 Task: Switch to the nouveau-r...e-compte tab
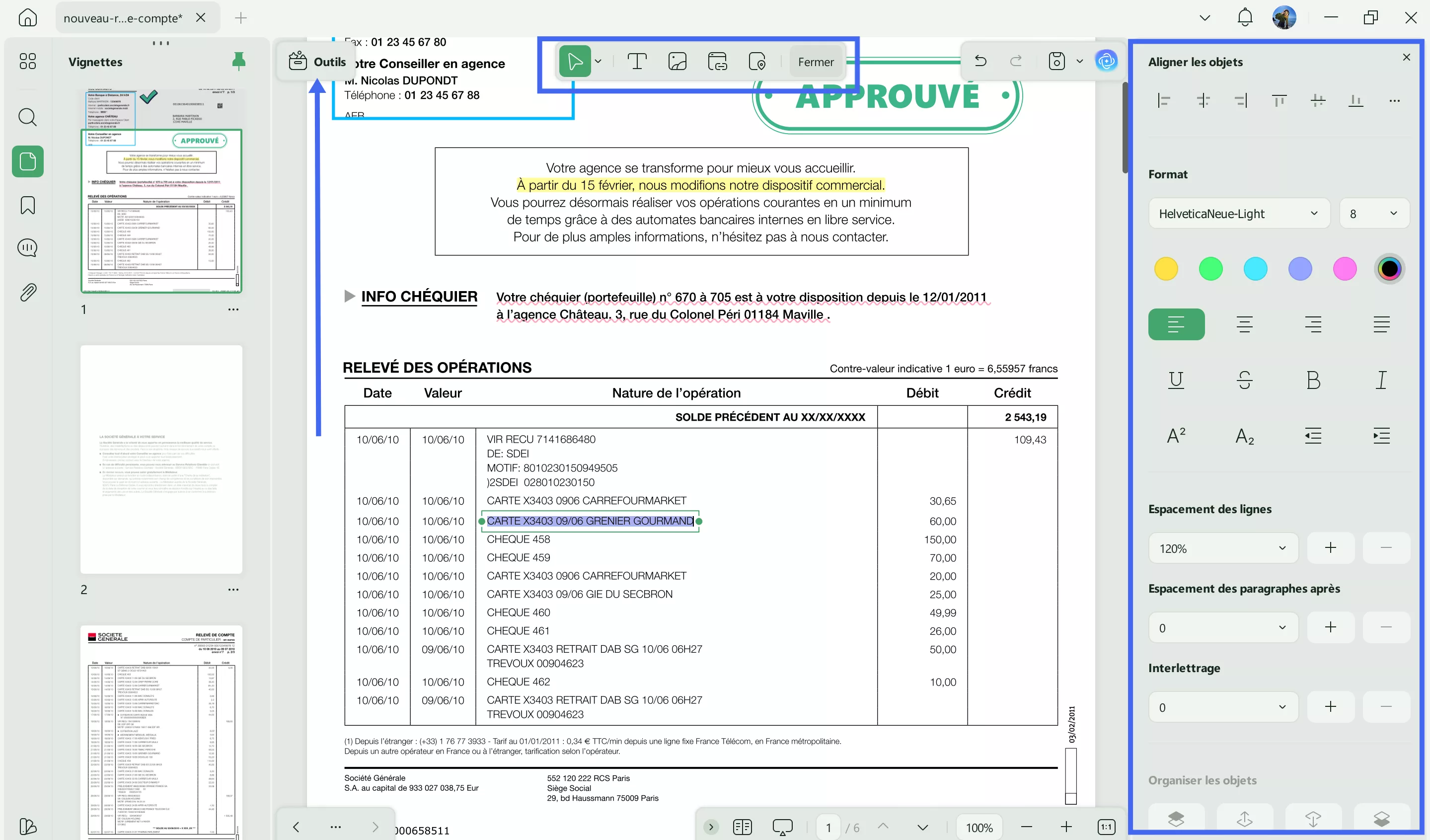click(x=123, y=17)
